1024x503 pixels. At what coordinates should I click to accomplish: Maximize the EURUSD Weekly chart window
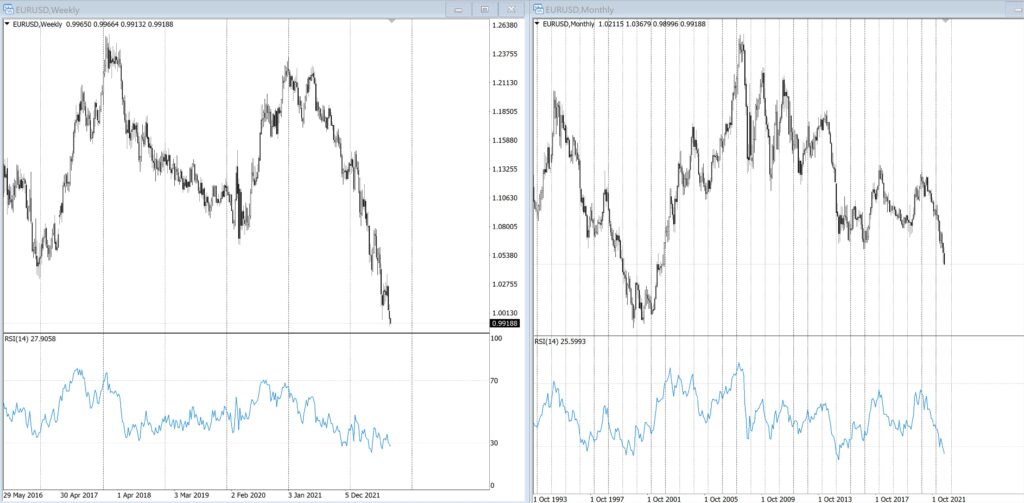click(485, 9)
